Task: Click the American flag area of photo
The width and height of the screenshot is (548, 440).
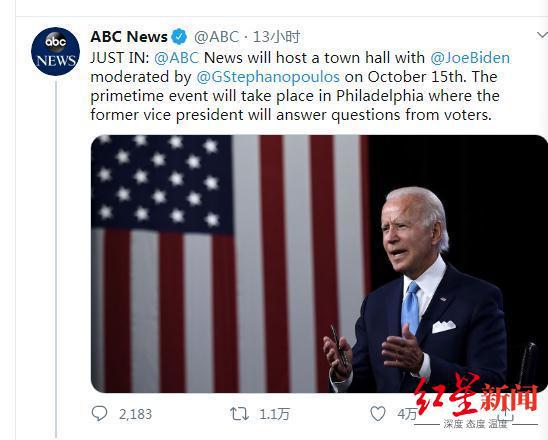Action: 229,264
